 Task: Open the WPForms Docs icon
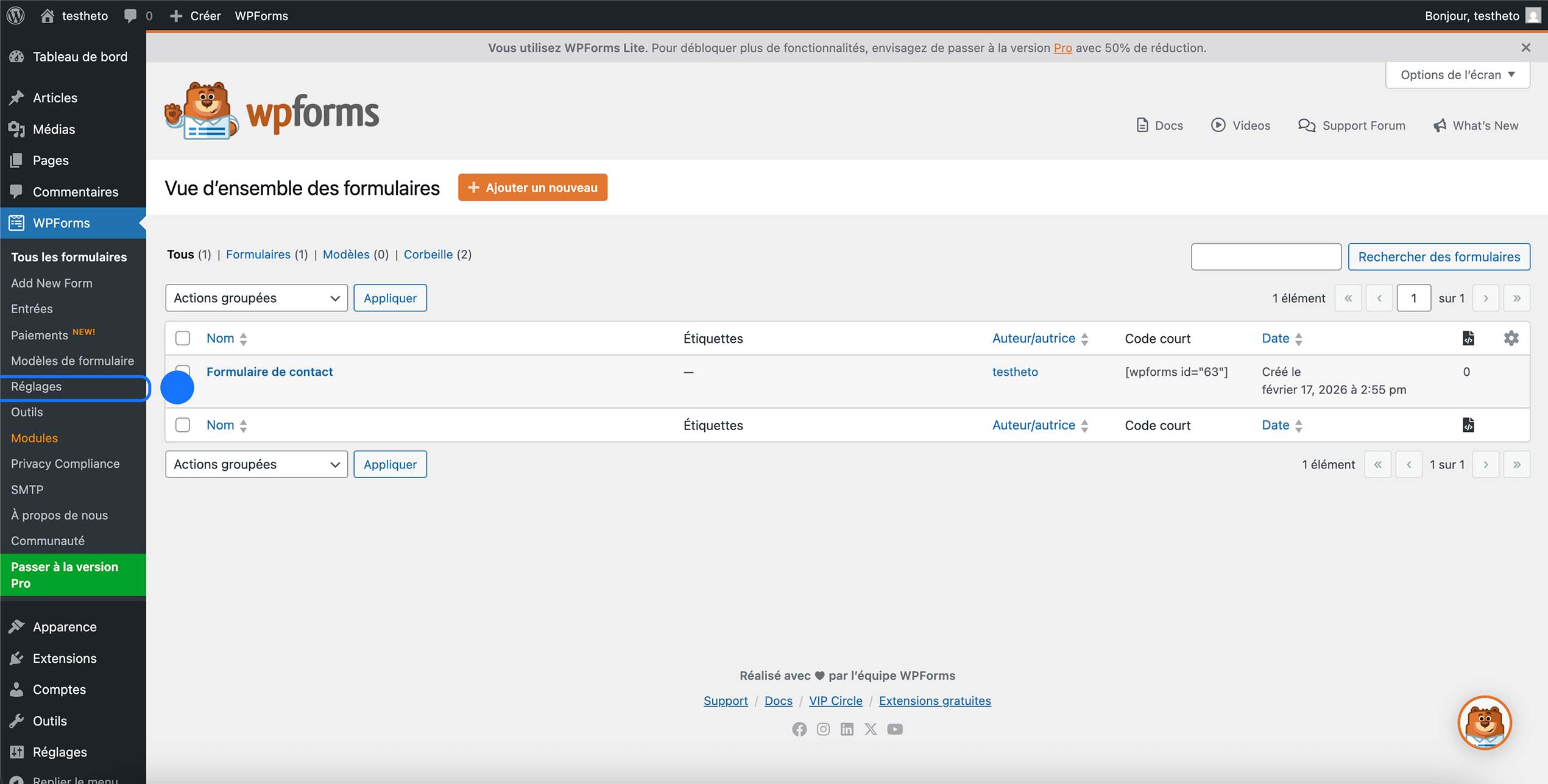[1142, 125]
